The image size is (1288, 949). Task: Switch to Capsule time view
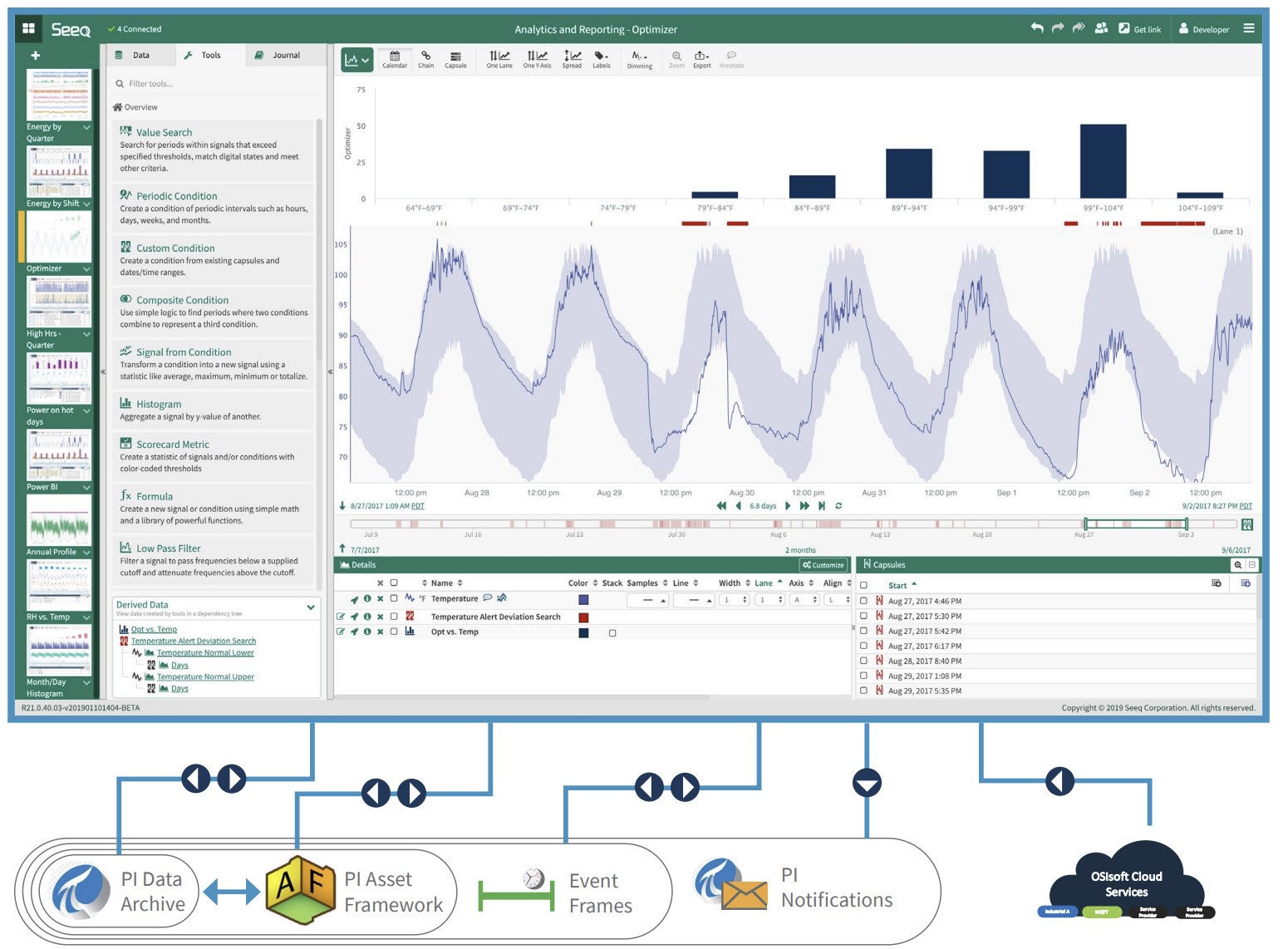point(455,59)
